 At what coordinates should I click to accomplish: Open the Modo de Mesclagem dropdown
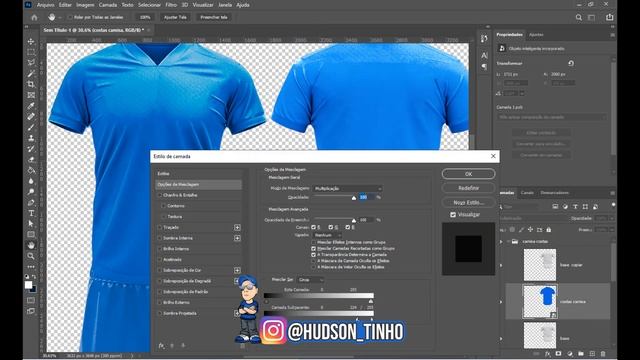(x=348, y=189)
